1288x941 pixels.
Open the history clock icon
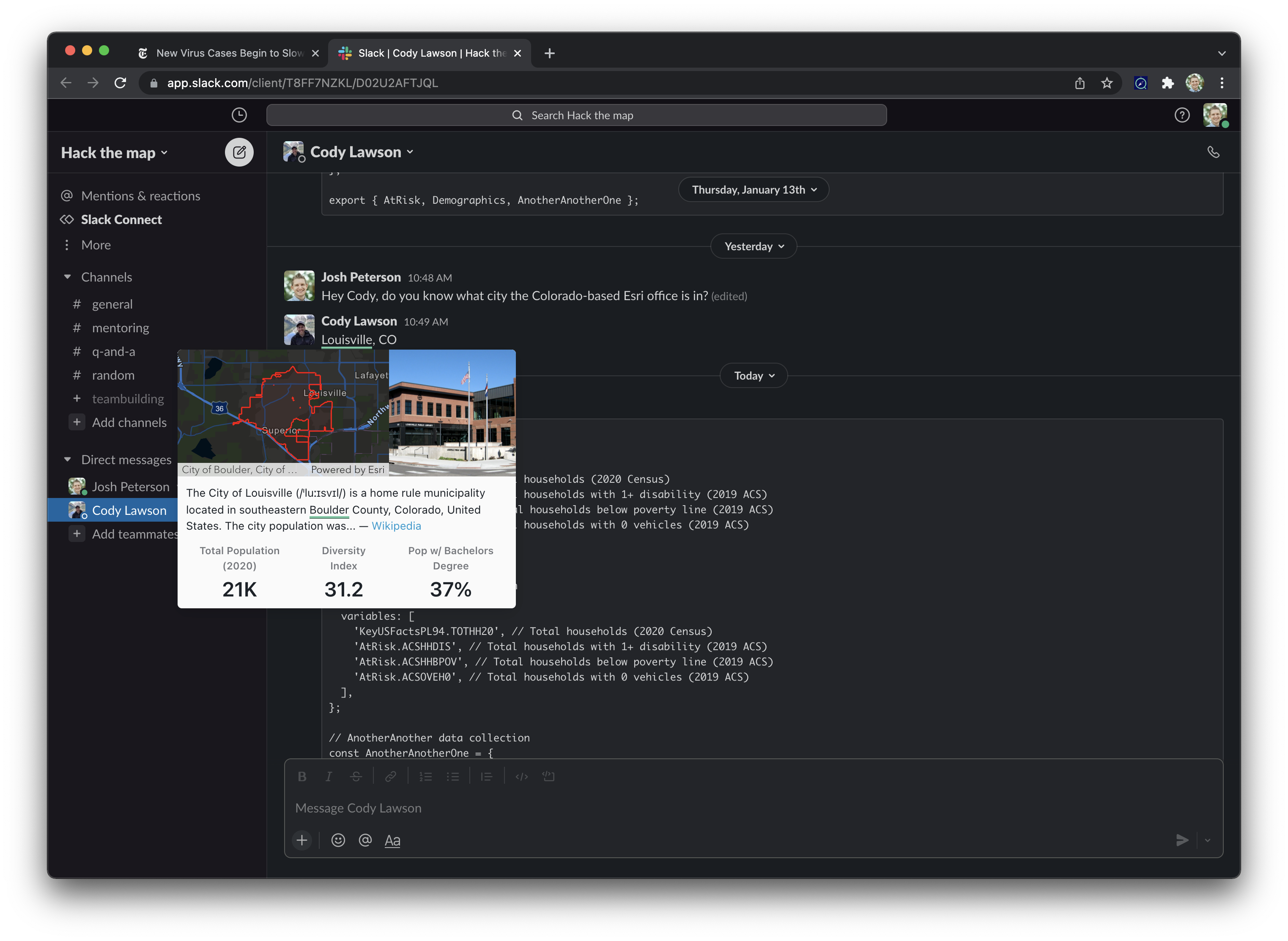click(238, 115)
